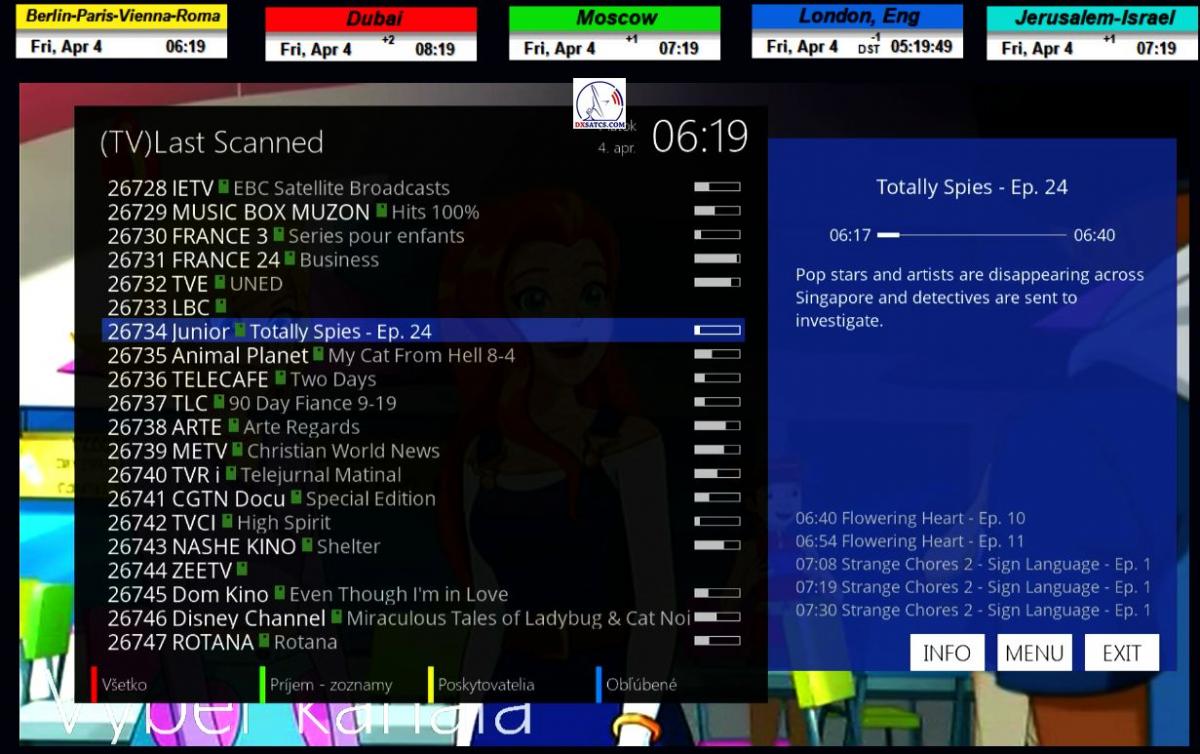Click green icon beside Animal Planet
This screenshot has height=754, width=1200.
point(318,354)
